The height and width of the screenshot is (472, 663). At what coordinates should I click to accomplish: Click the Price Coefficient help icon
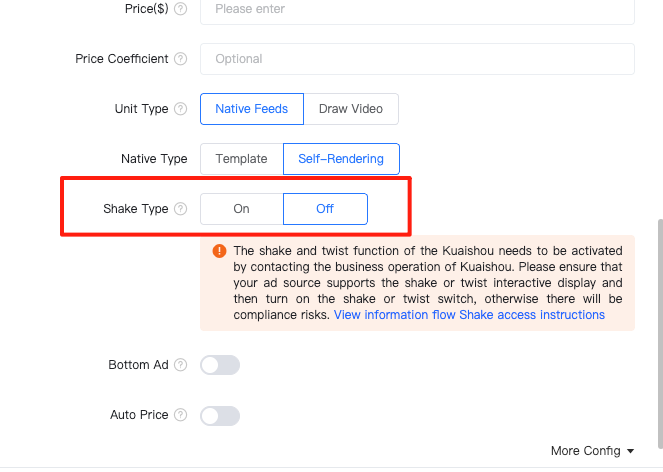click(181, 59)
